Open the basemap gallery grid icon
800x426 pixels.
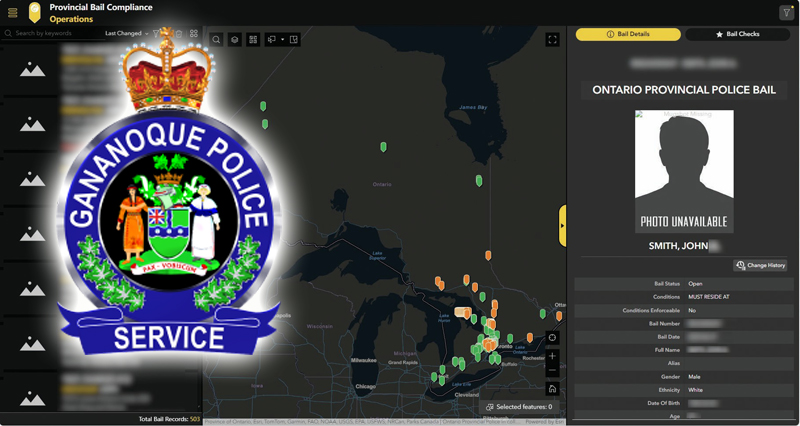(x=253, y=40)
